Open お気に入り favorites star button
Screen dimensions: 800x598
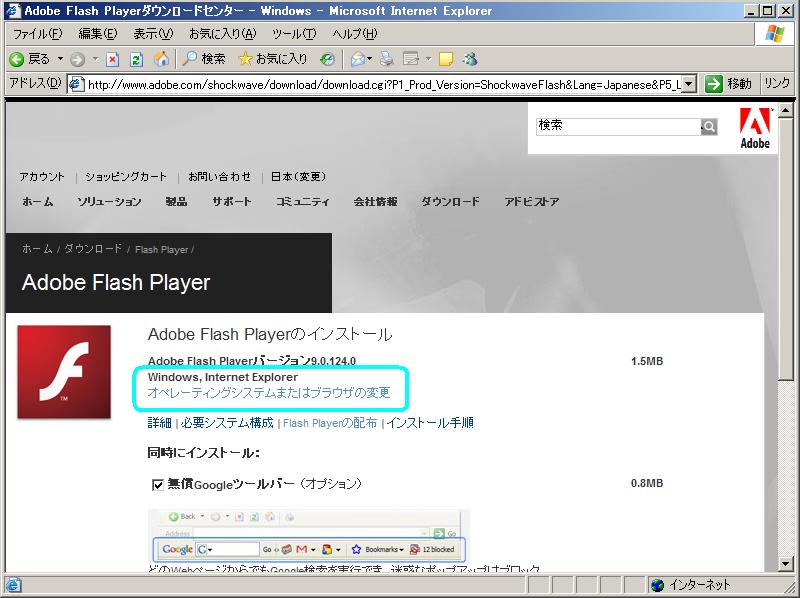point(273,60)
